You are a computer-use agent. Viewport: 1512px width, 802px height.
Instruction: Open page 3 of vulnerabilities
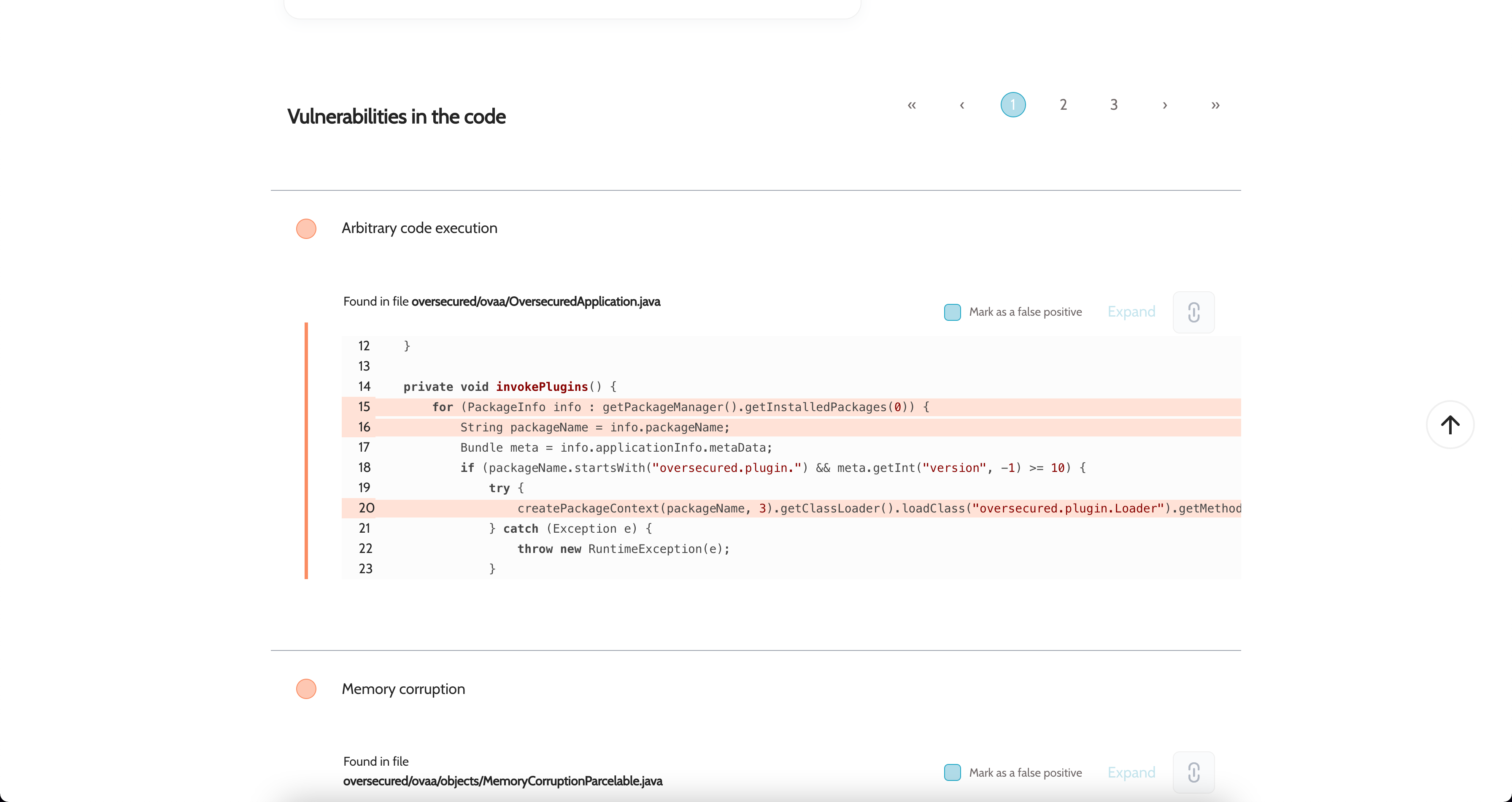[x=1113, y=105]
